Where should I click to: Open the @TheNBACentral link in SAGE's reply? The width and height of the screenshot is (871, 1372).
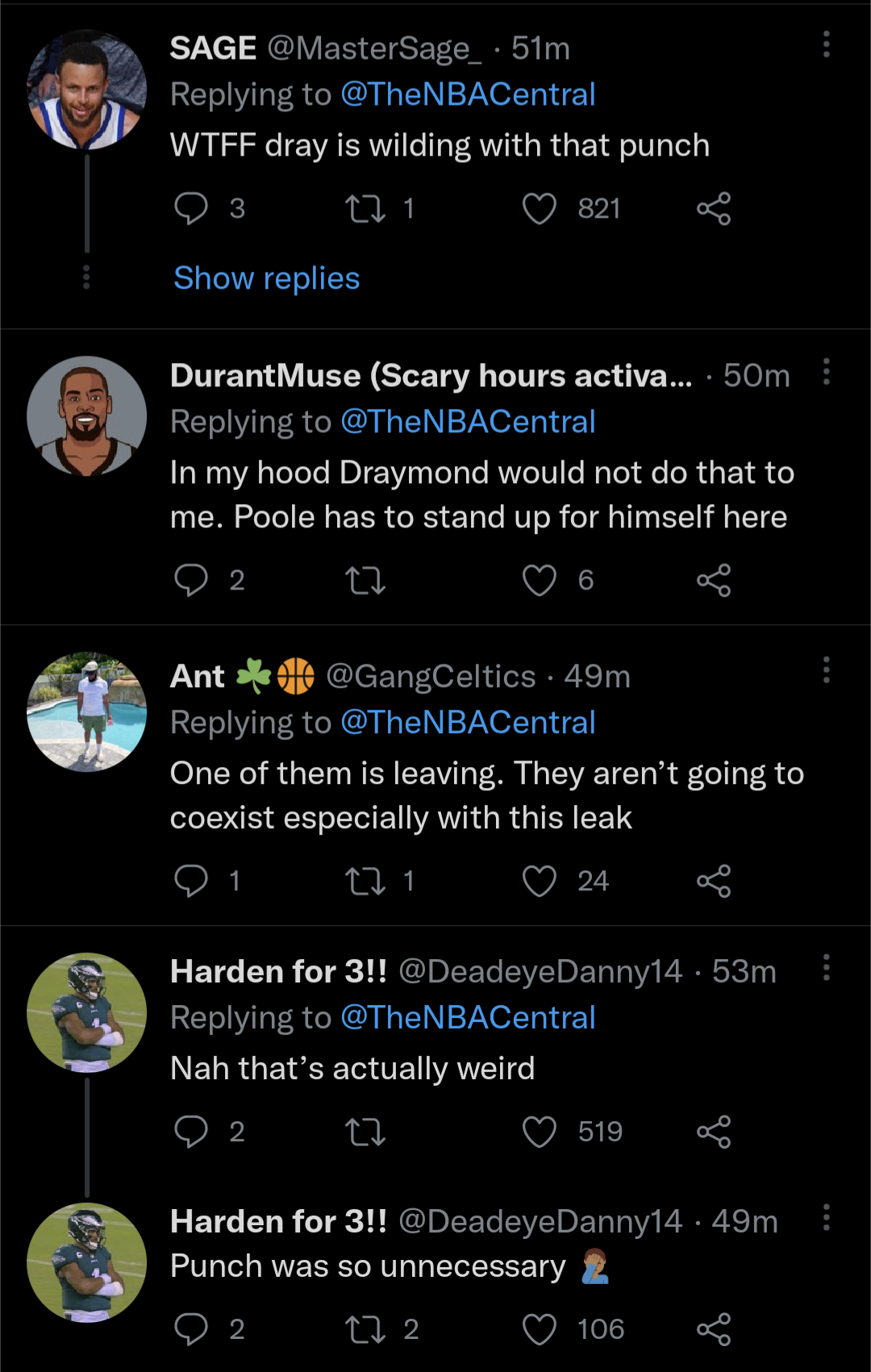click(x=468, y=94)
